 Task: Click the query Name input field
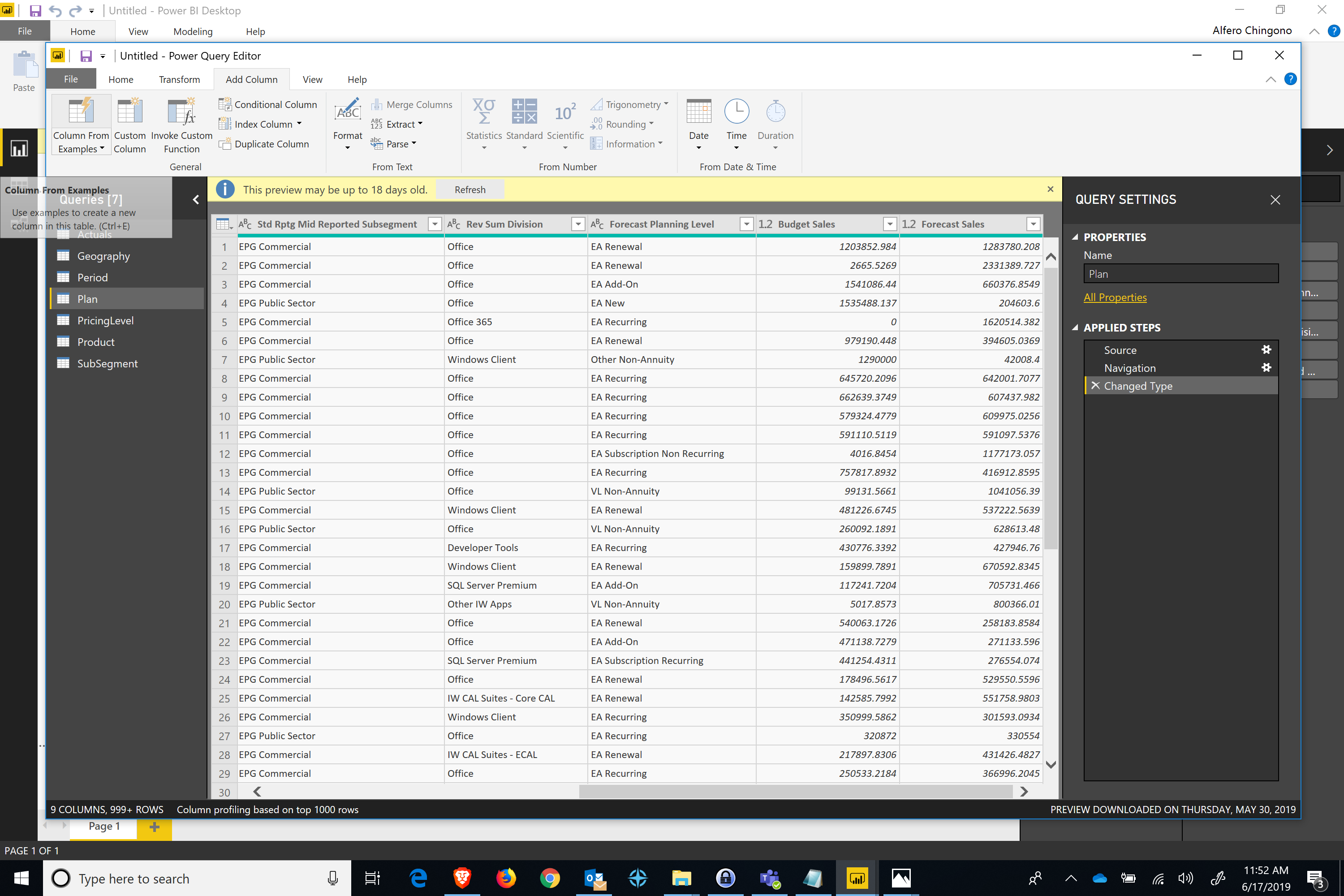pyautogui.click(x=1180, y=274)
